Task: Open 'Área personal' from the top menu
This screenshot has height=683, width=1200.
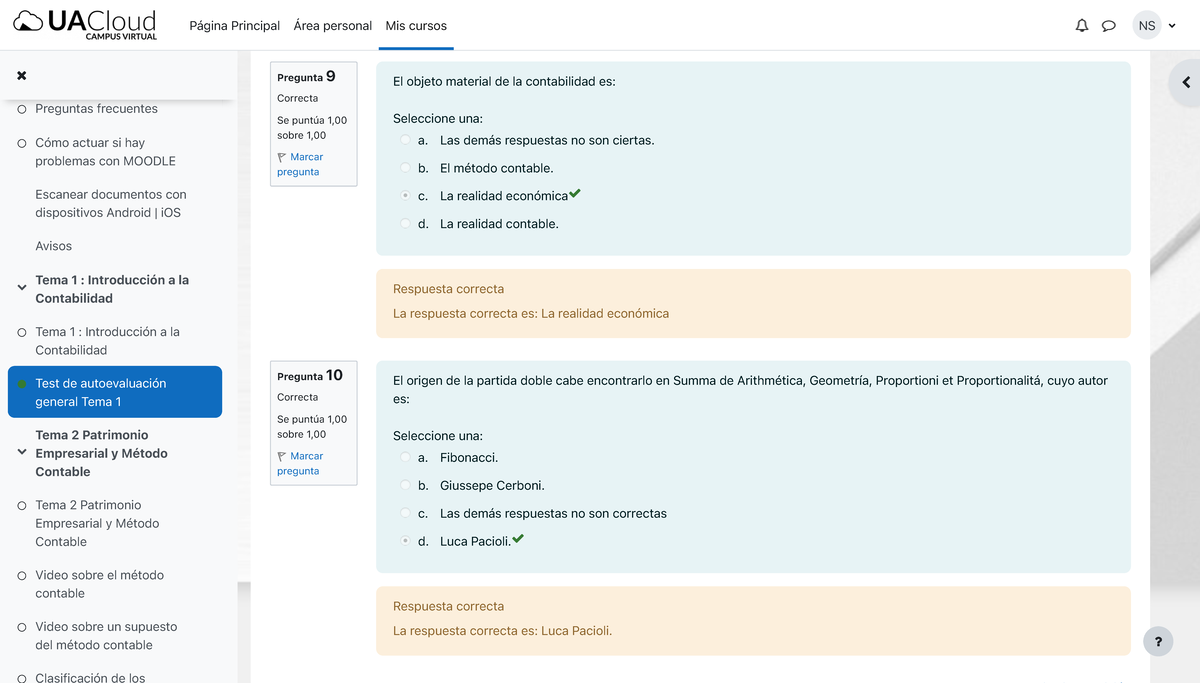Action: pyautogui.click(x=333, y=25)
